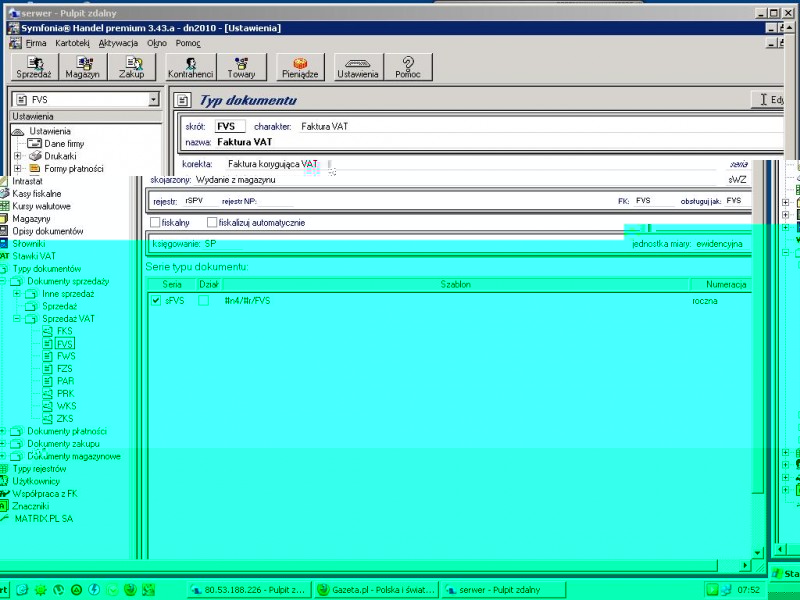Image resolution: width=800 pixels, height=600 pixels.
Task: Select Dane firmy in settings tree
Action: 64,144
